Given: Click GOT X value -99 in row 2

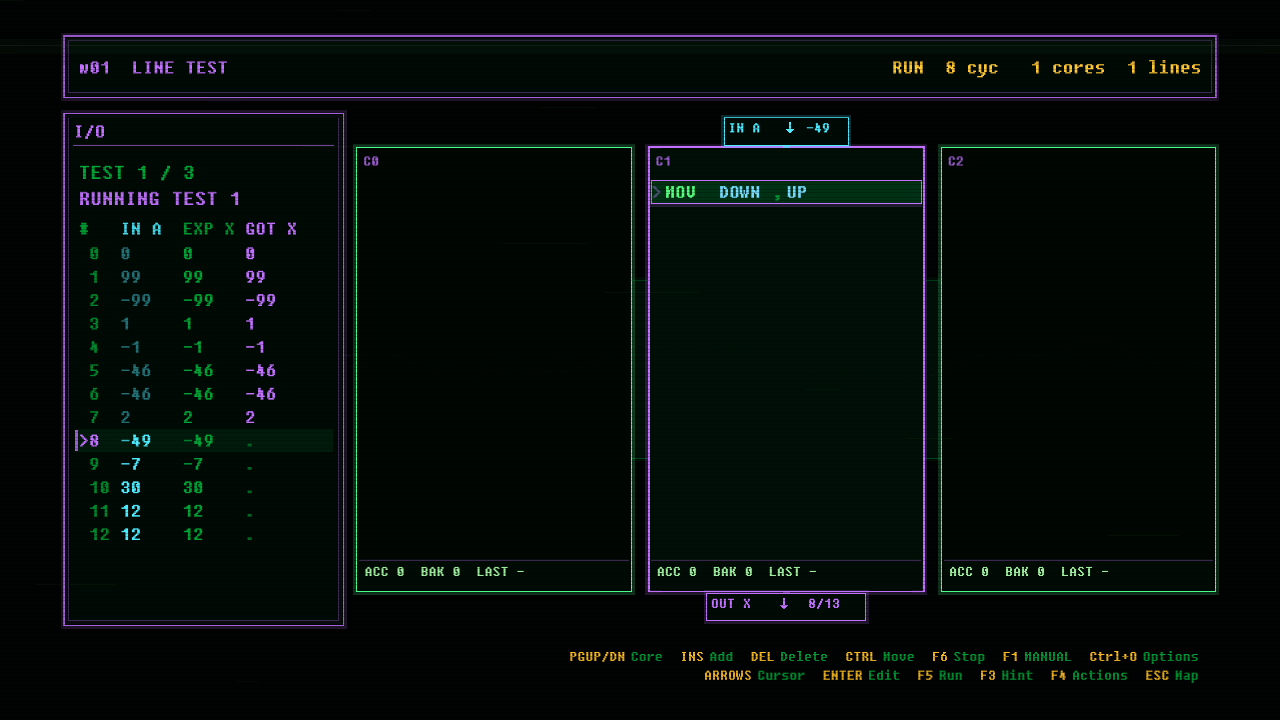Looking at the screenshot, I should pyautogui.click(x=261, y=300).
